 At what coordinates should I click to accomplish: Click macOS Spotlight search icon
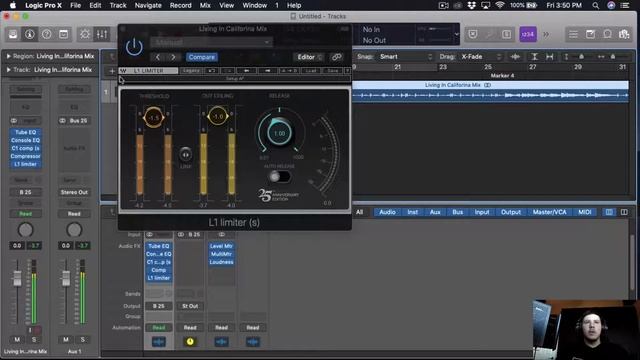pos(596,5)
